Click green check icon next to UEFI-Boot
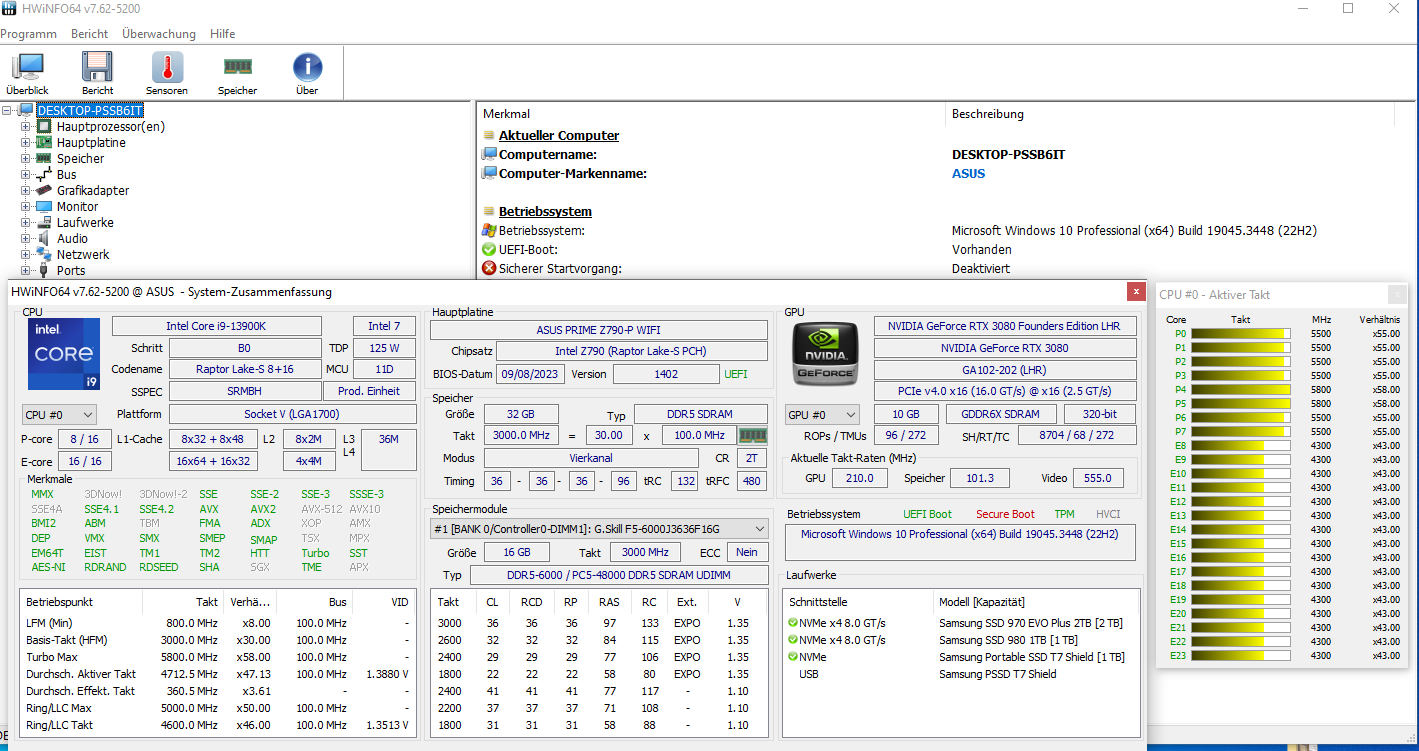Screen dimensions: 1419x751 [x=489, y=249]
